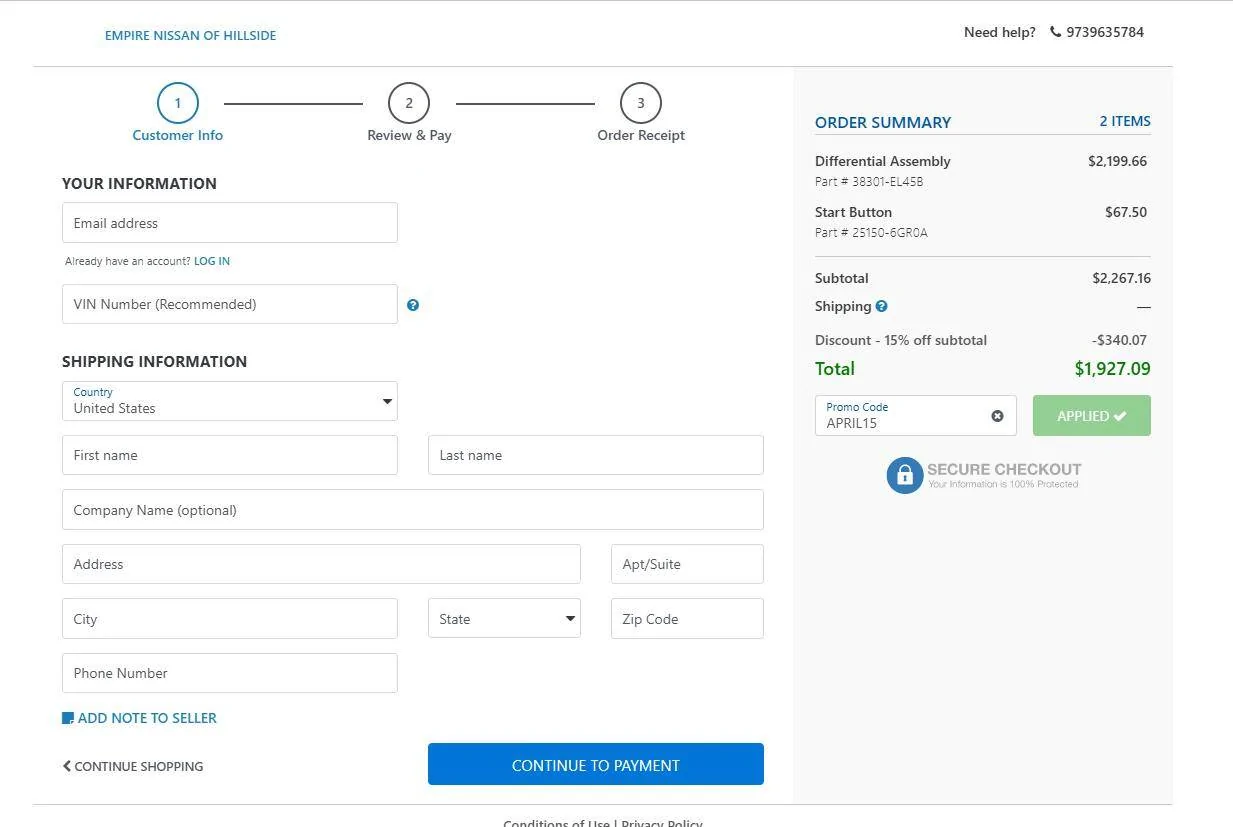Image resolution: width=1233 pixels, height=827 pixels.
Task: Focus the City field
Action: [x=230, y=619]
